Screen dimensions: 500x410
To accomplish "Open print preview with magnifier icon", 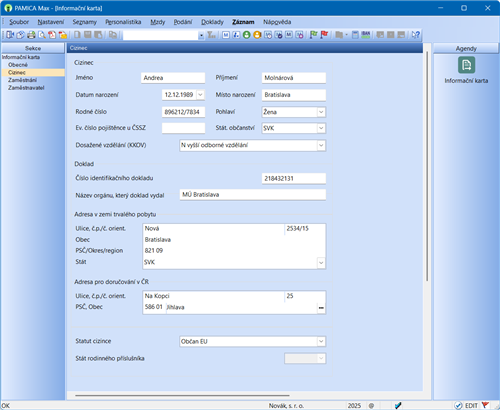I will coord(42,35).
